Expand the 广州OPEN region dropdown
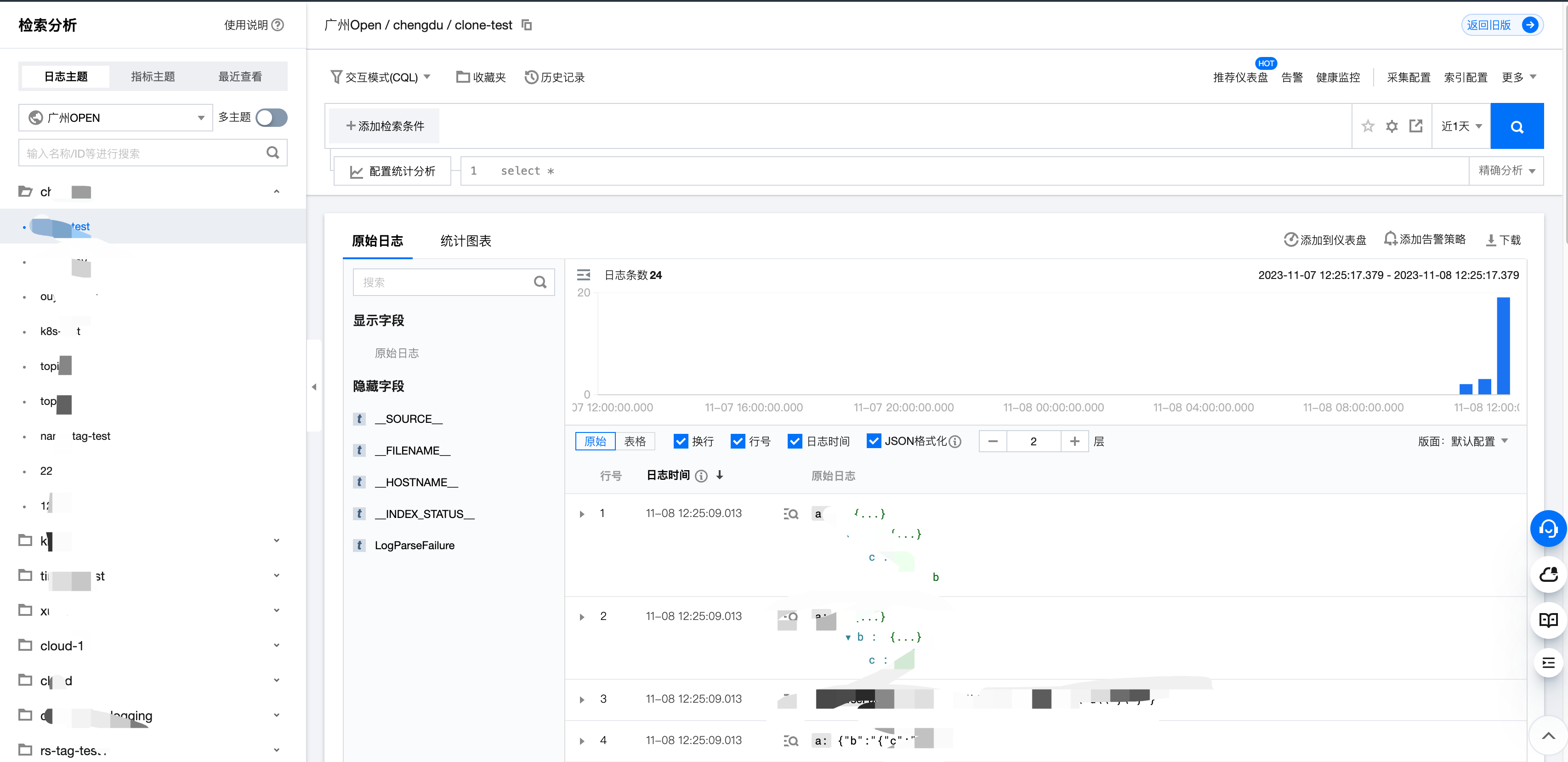Viewport: 1568px width, 762px height. pyautogui.click(x=116, y=118)
